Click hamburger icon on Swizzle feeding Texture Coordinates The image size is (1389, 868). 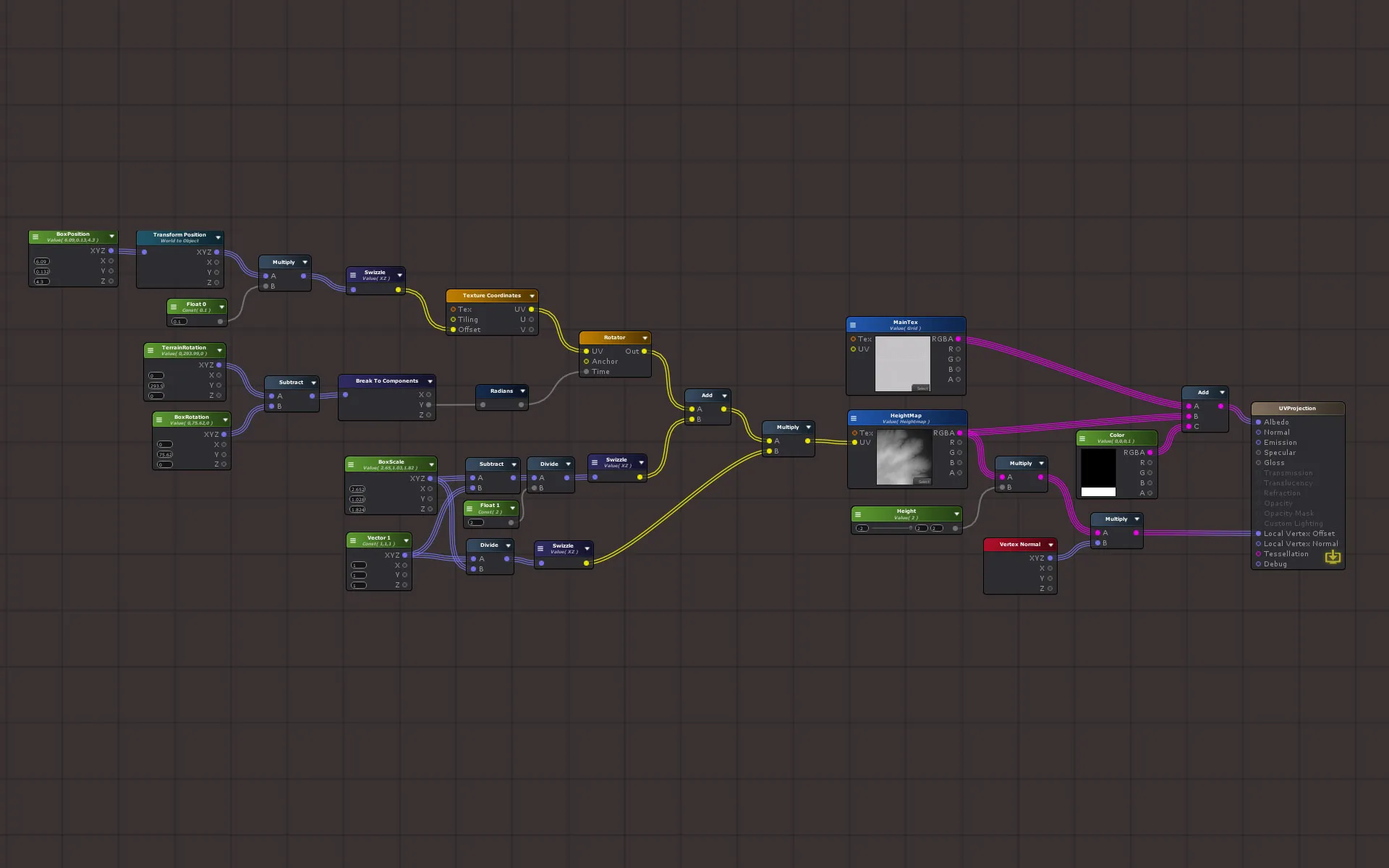(353, 275)
